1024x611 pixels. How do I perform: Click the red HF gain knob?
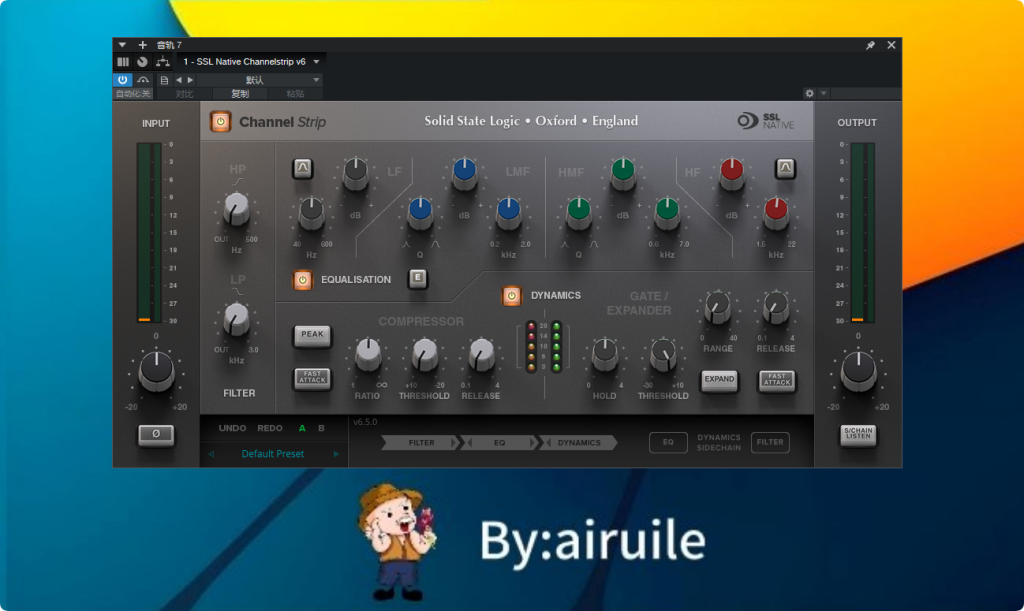(x=731, y=173)
